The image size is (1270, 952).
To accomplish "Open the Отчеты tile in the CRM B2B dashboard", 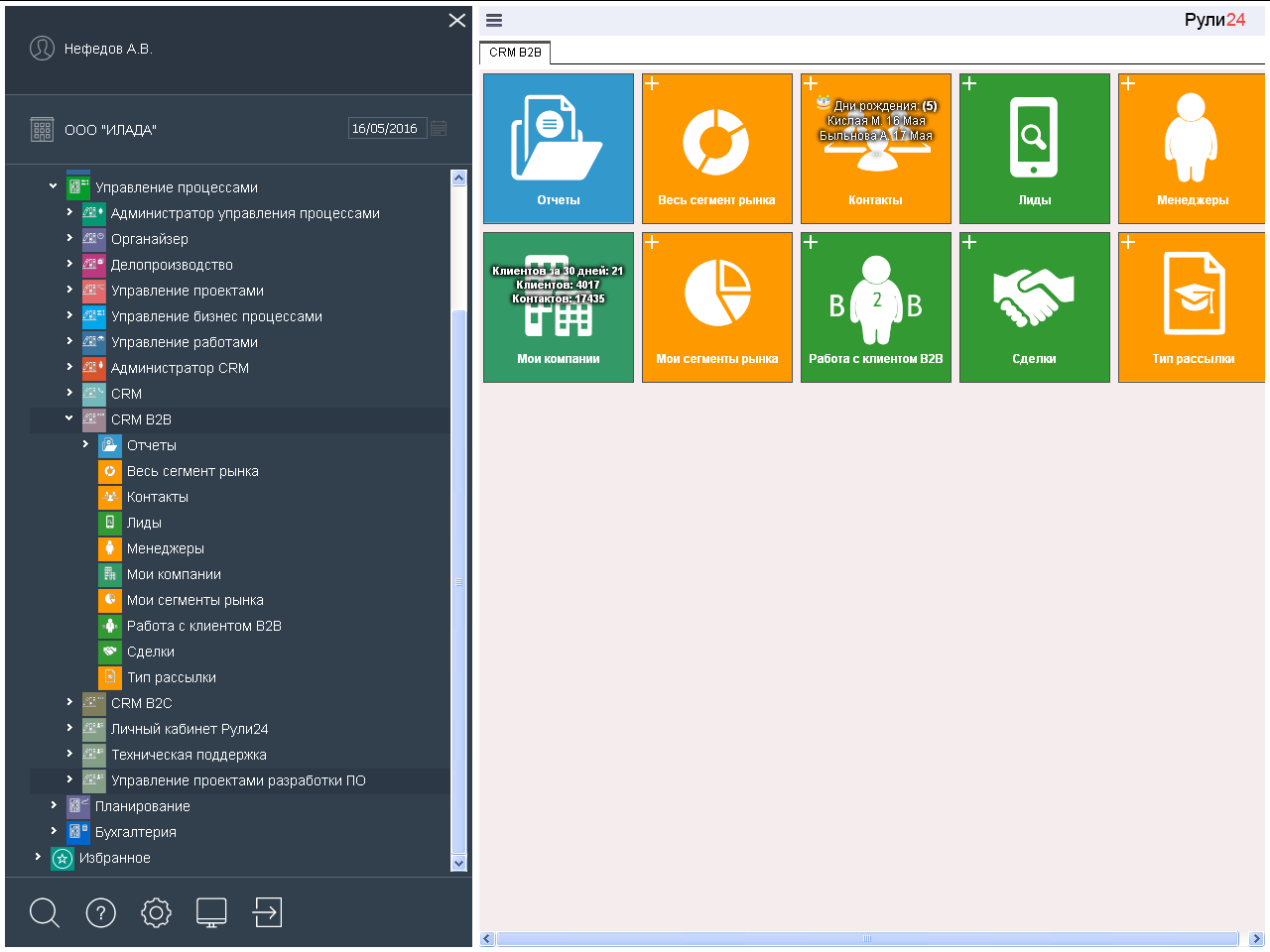I will point(559,149).
